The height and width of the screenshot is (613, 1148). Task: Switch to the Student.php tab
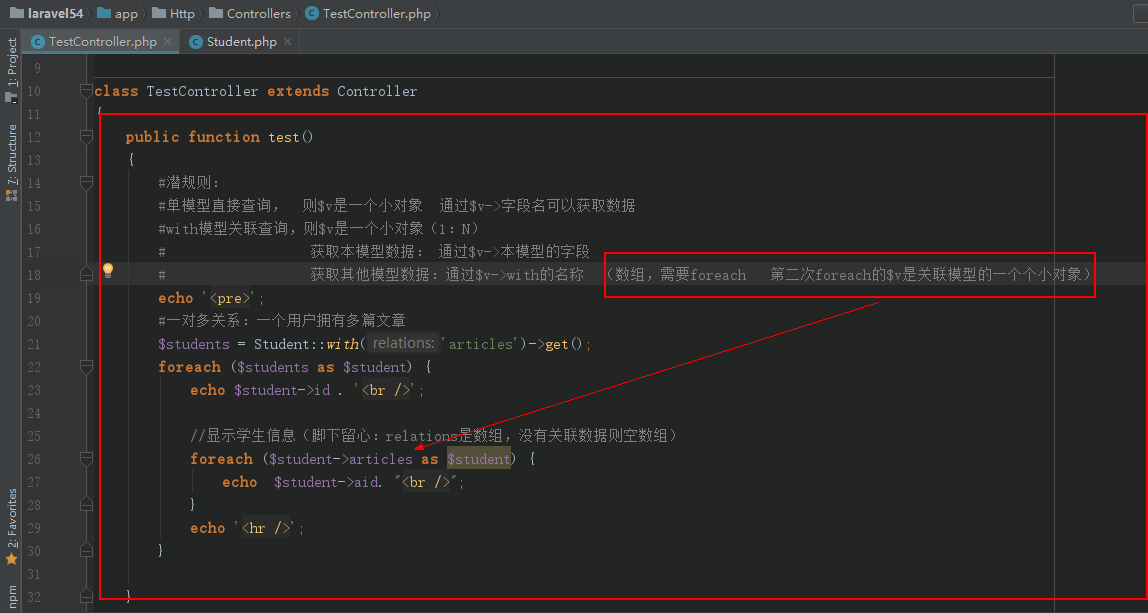click(x=241, y=42)
